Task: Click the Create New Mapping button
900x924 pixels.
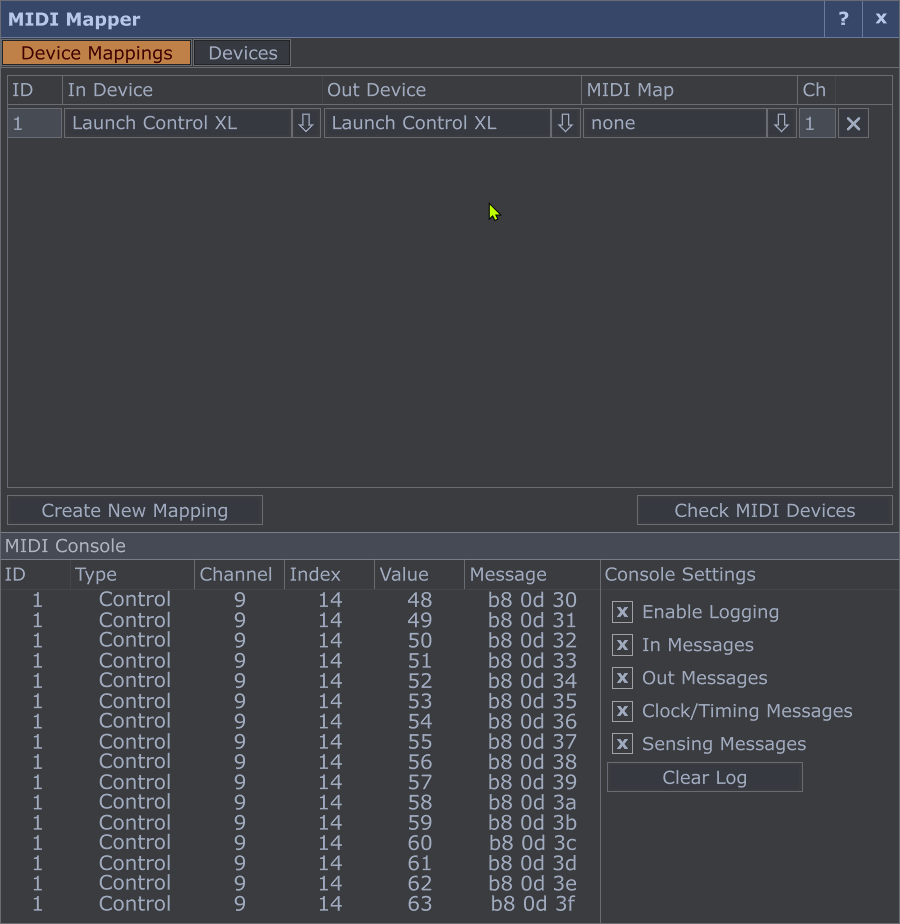Action: point(135,510)
